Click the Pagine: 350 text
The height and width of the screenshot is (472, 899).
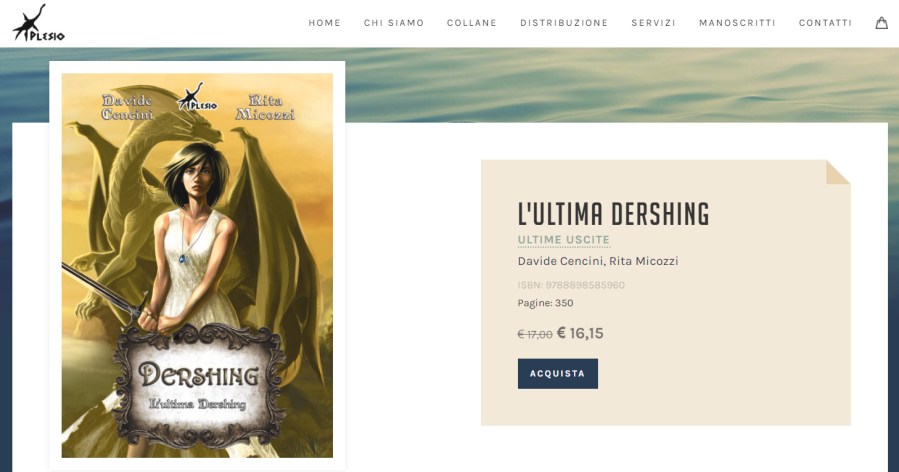545,303
